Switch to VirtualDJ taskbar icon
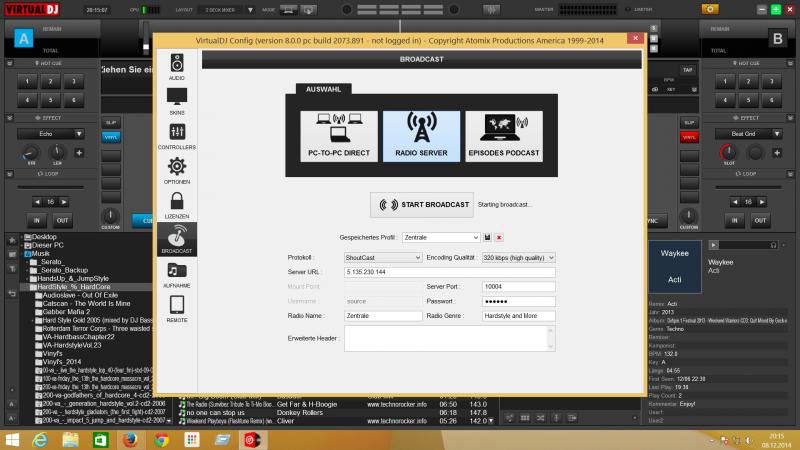The width and height of the screenshot is (800, 450). [253, 440]
